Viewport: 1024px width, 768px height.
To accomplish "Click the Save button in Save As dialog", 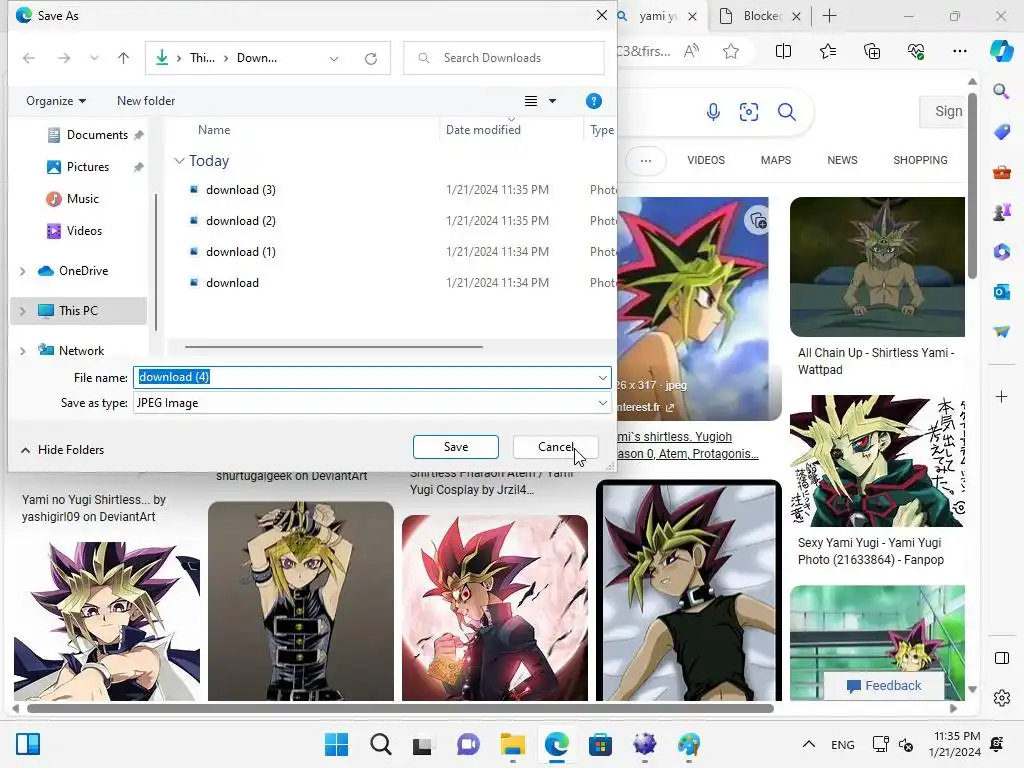I will (x=455, y=447).
